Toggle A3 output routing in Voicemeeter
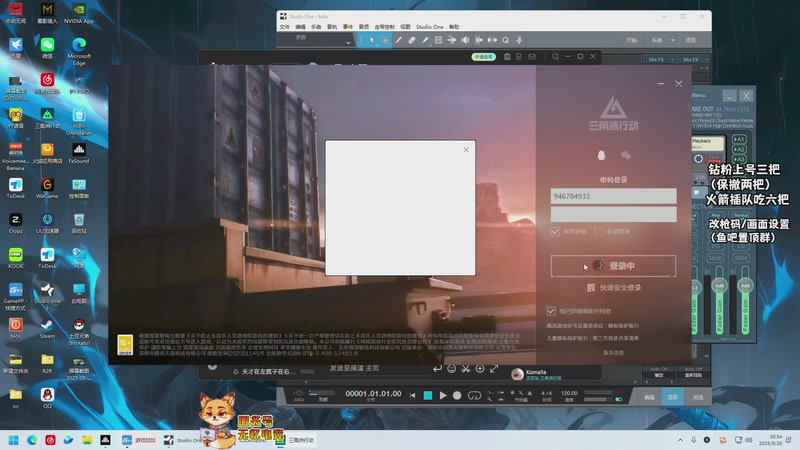 point(739,159)
